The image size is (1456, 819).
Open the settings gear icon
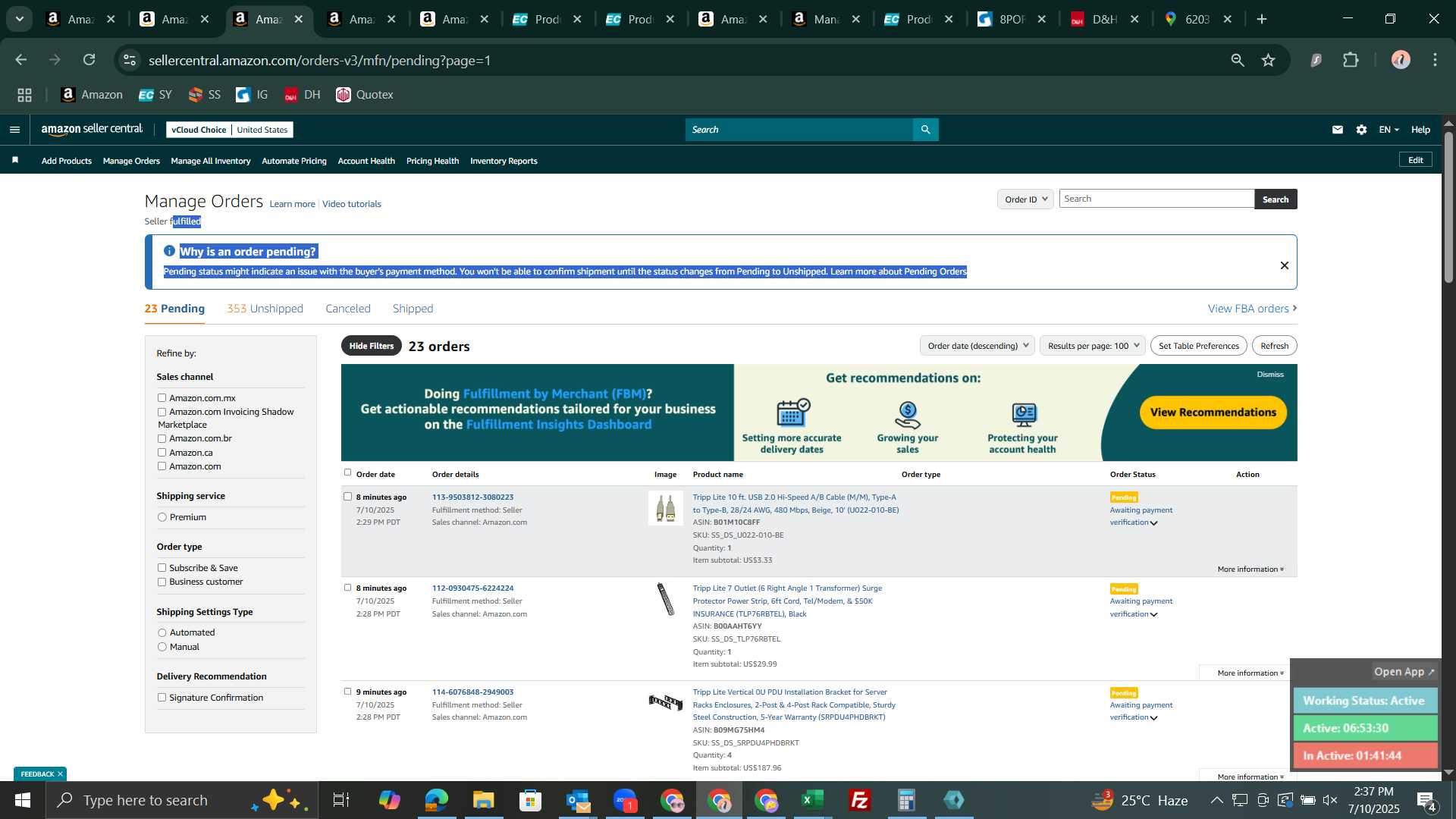click(1361, 130)
